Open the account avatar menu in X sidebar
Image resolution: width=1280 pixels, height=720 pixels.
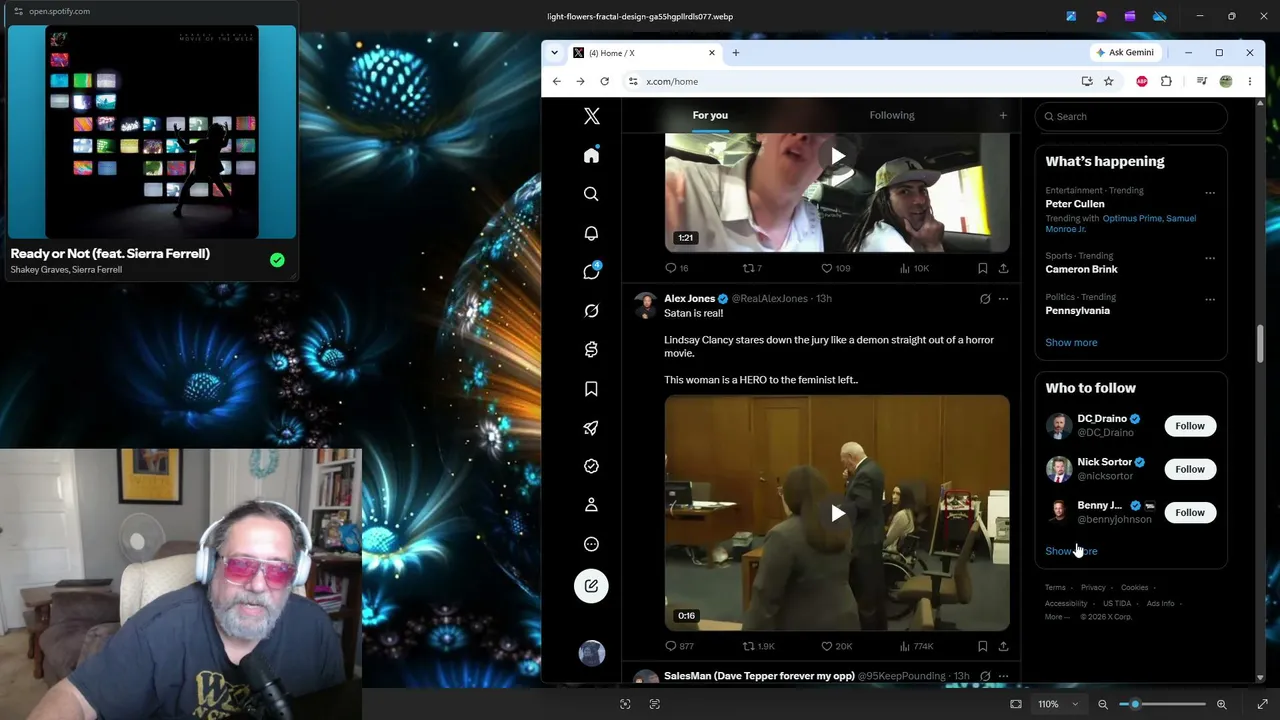591,653
